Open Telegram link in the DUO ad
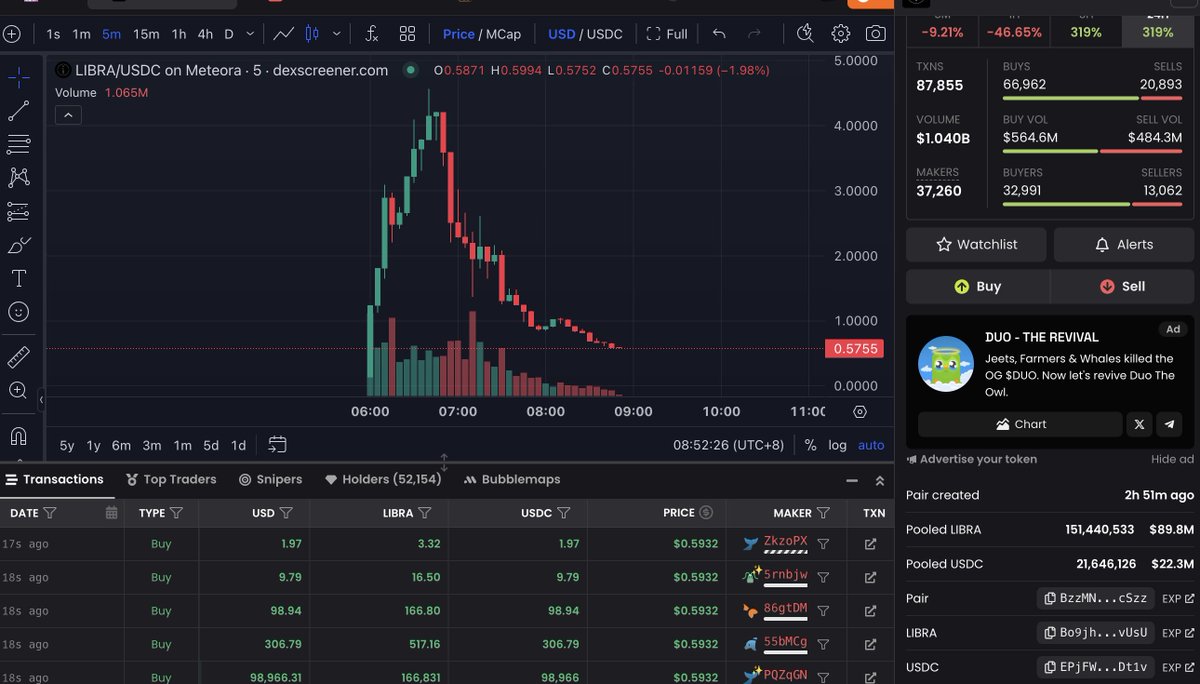Image resolution: width=1200 pixels, height=684 pixels. (x=1169, y=424)
